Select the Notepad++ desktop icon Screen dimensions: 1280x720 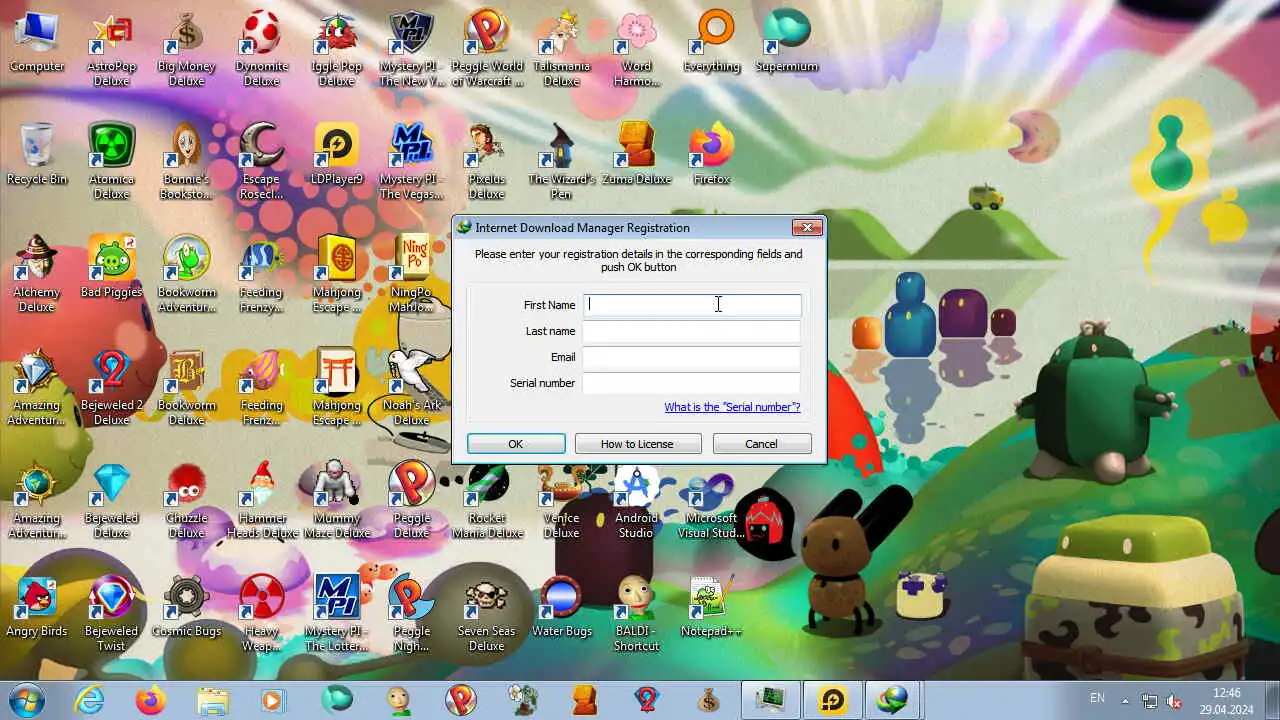point(712,607)
